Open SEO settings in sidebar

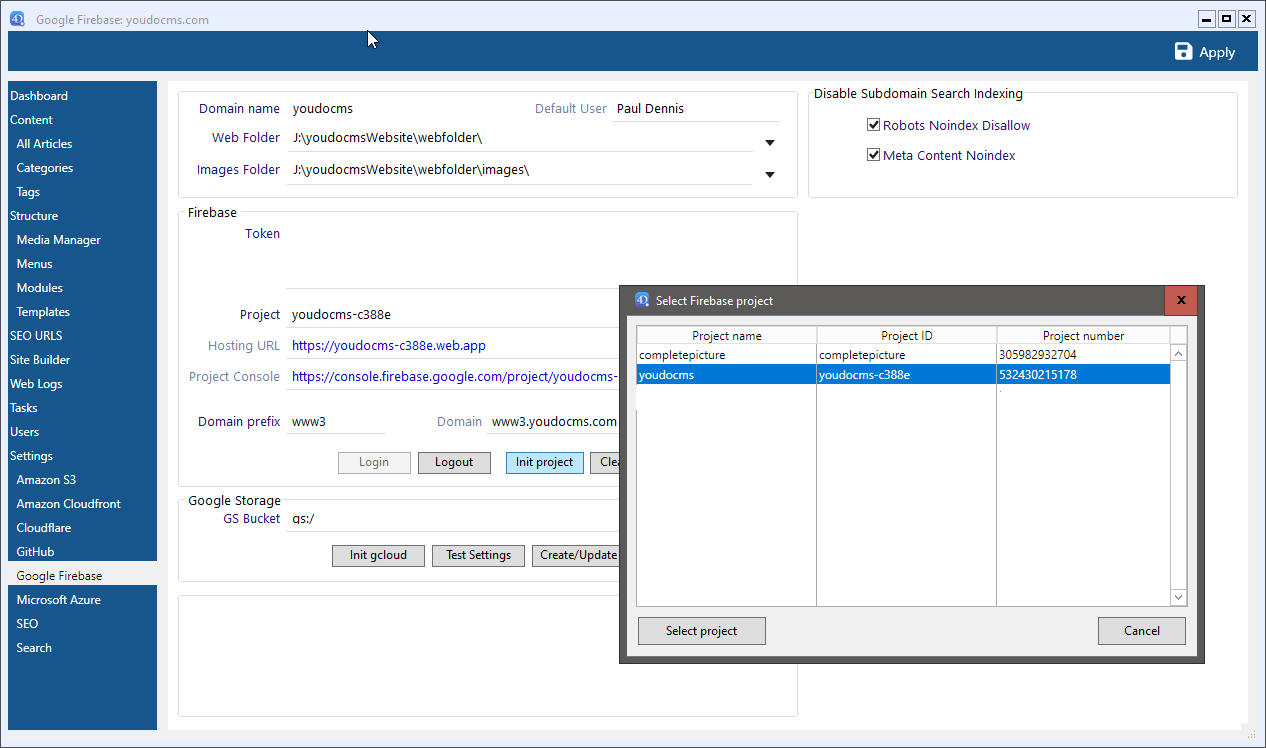point(27,624)
